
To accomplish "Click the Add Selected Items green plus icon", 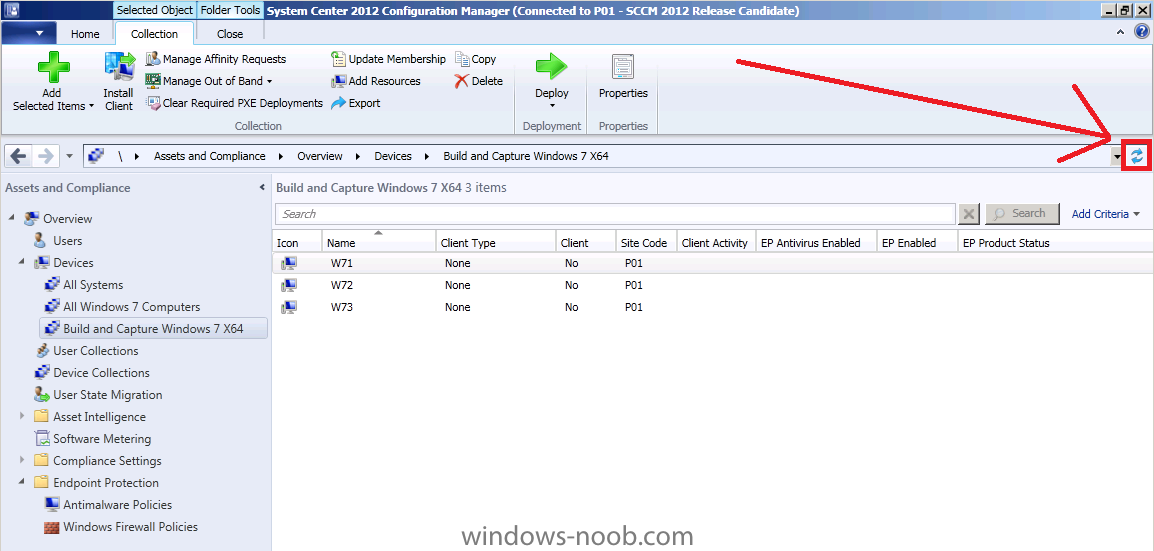I will point(54,67).
